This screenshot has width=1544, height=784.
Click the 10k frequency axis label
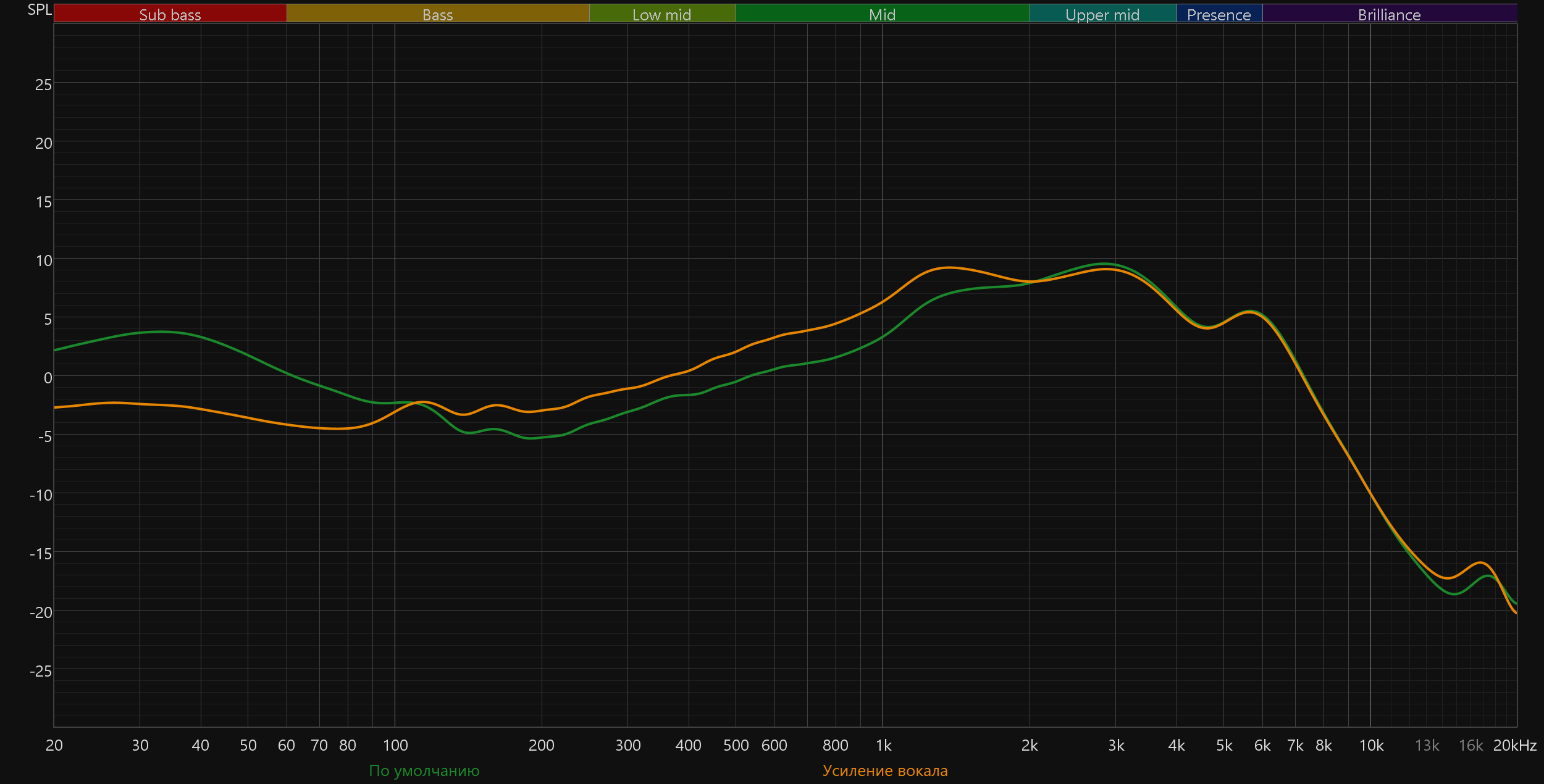pyautogui.click(x=1371, y=745)
